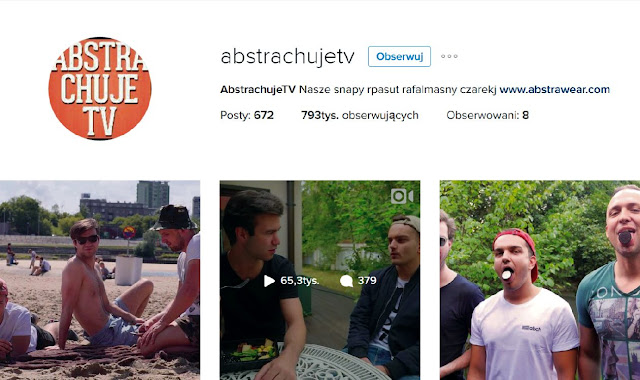Click the 379 comments count
Screen dimensions: 640x380
tap(367, 280)
